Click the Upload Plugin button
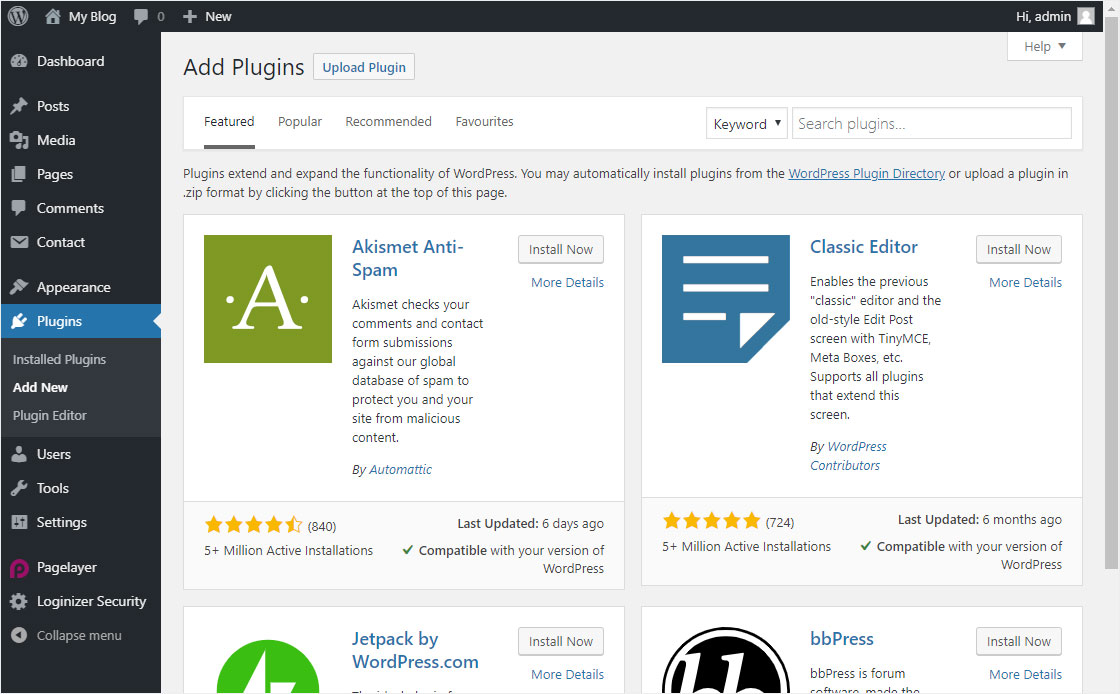 364,67
